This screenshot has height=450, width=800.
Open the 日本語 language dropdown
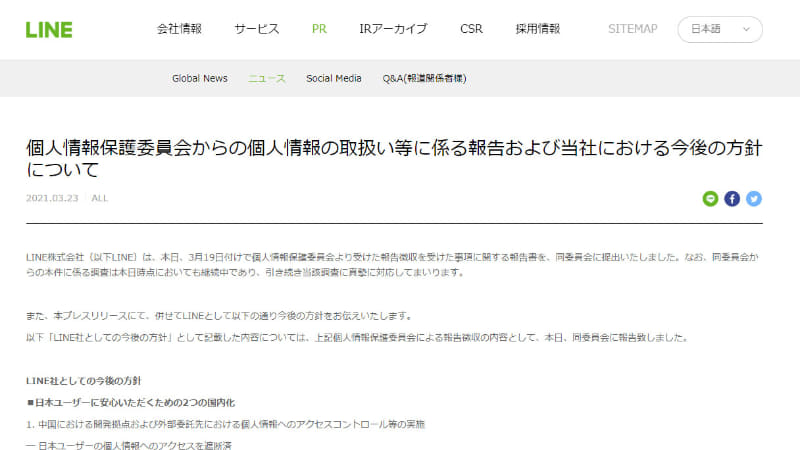[x=720, y=29]
